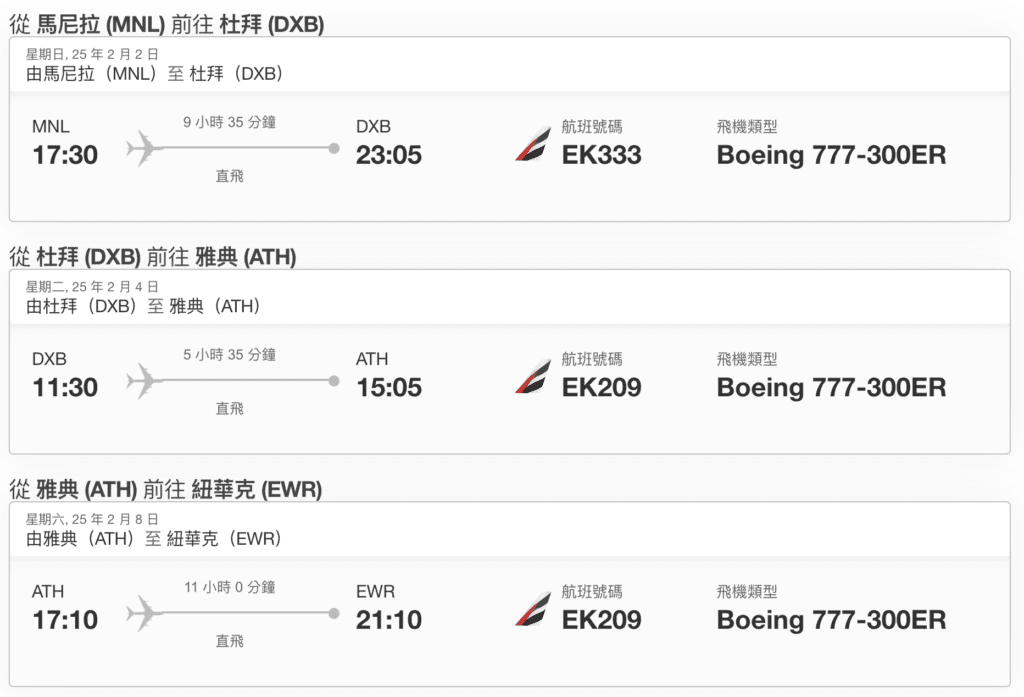This screenshot has height=697, width=1024.
Task: Click Boeing 777-300ER on the EK333 row
Action: tap(831, 155)
